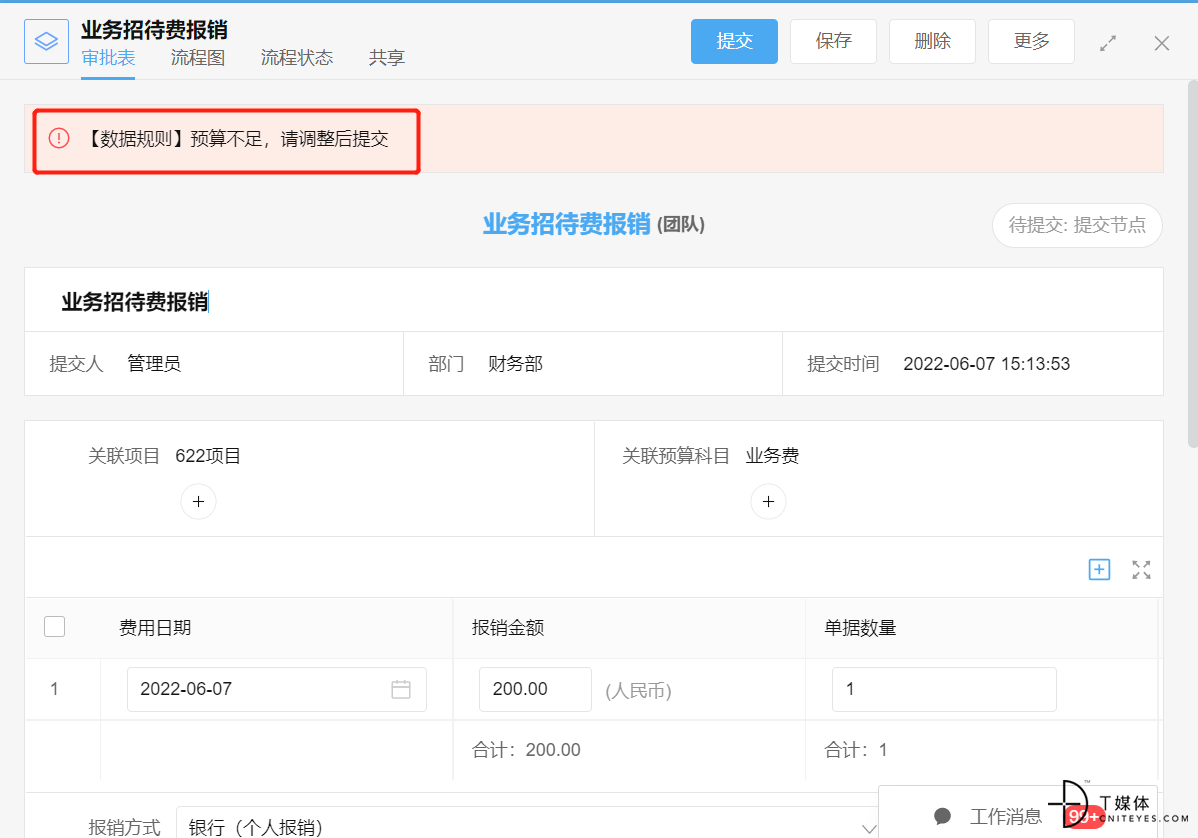This screenshot has height=838, width=1198.
Task: Edit the 业务招待费报销 title field
Action: [x=594, y=301]
